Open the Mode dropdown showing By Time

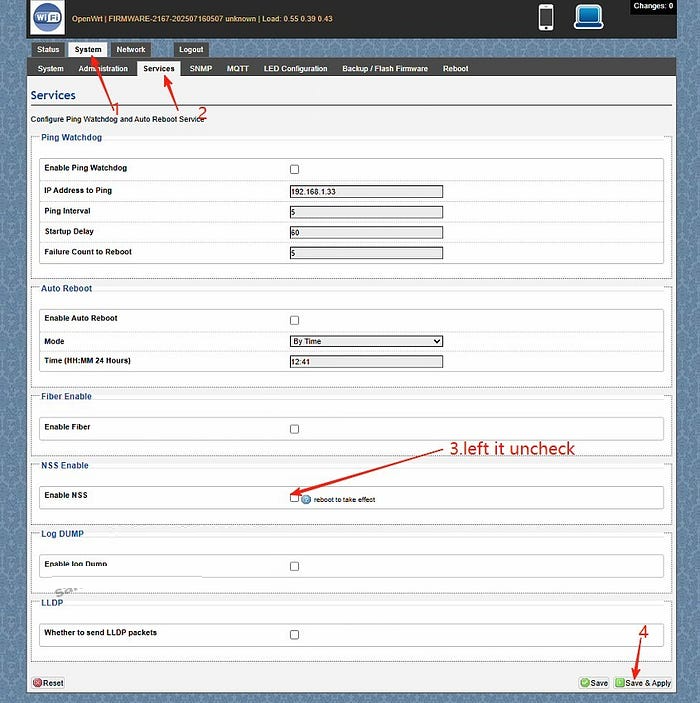tap(365, 341)
